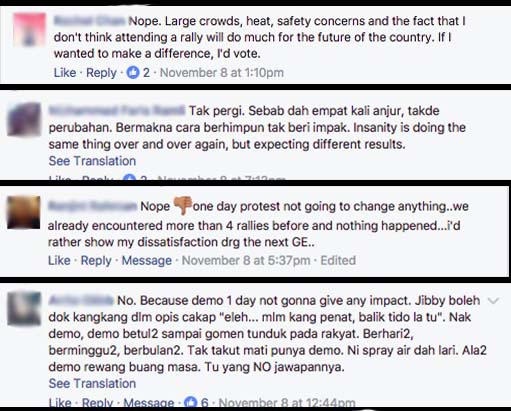The width and height of the screenshot is (511, 411).
Task: Open the November 8 at 5:37pm timestamp
Action: 246,260
